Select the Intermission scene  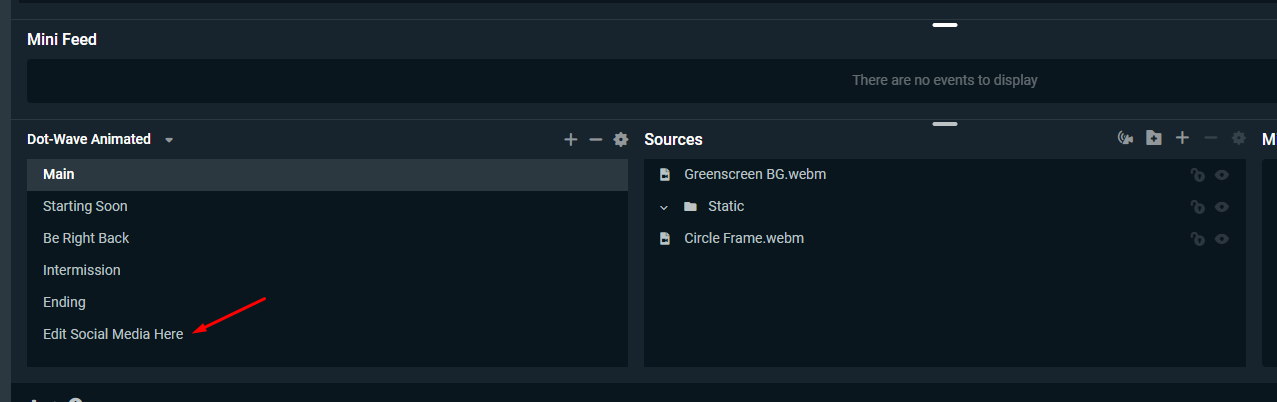tap(327, 270)
